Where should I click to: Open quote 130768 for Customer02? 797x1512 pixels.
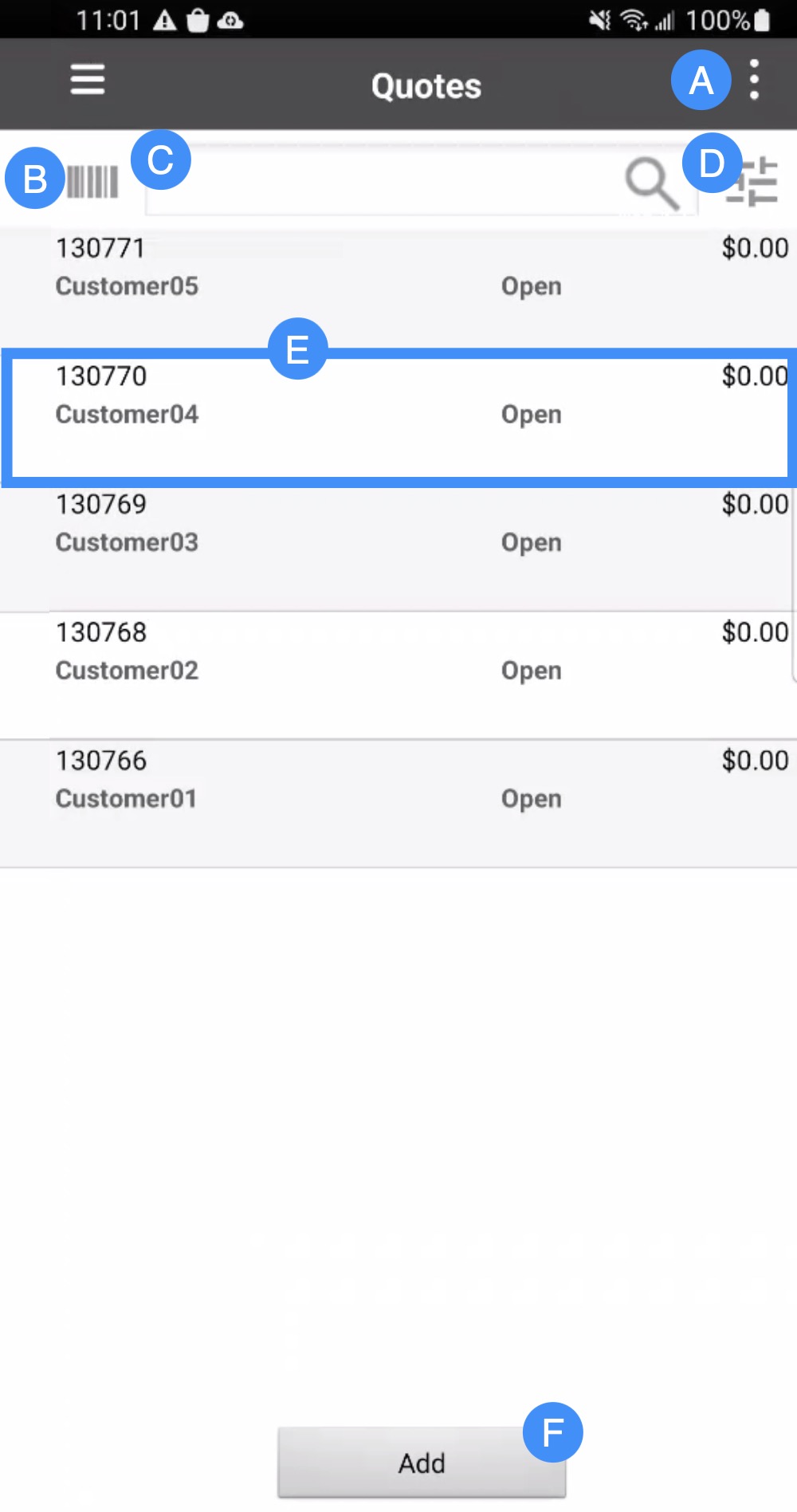coord(319,652)
